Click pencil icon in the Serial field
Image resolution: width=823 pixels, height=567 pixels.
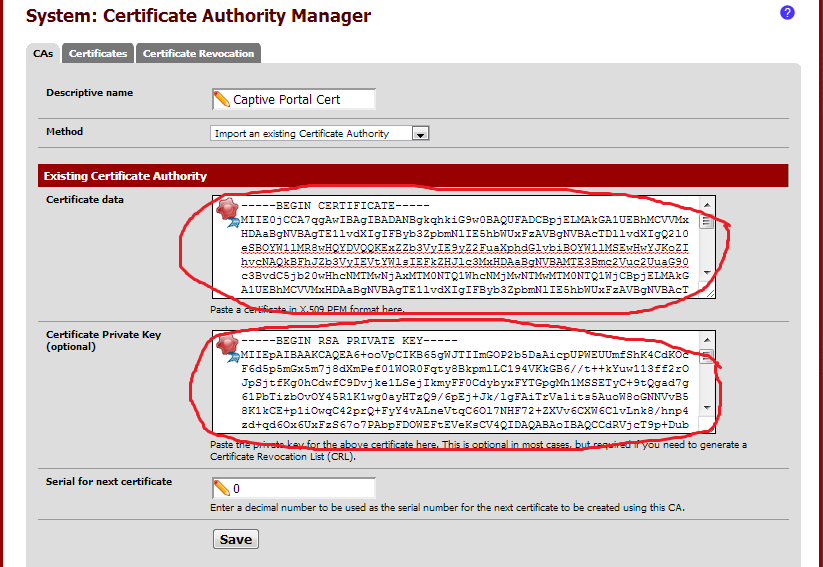point(222,488)
